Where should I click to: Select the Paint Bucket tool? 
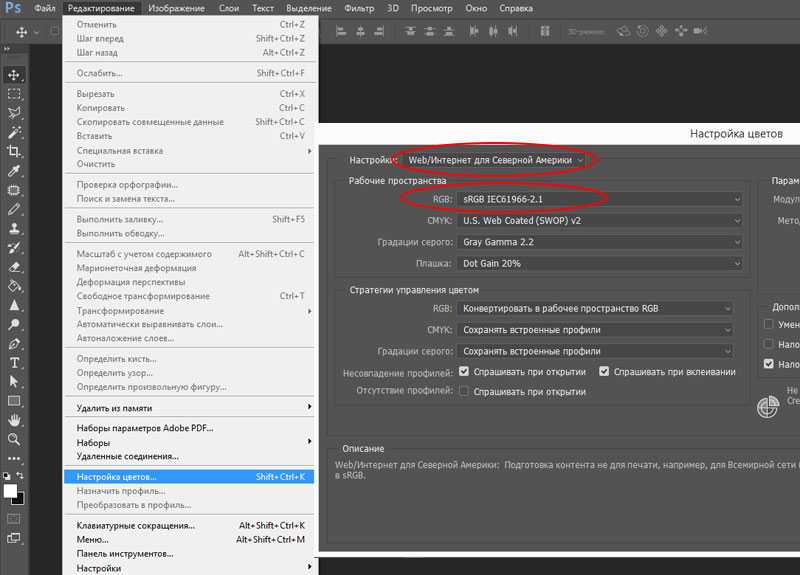[14, 286]
